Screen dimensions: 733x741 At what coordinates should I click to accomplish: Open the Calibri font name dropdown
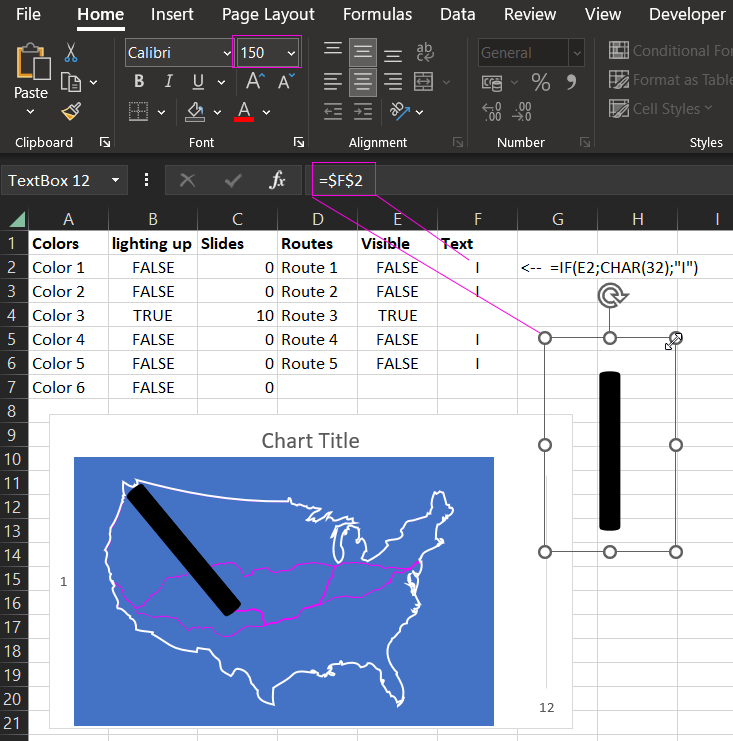(x=224, y=53)
